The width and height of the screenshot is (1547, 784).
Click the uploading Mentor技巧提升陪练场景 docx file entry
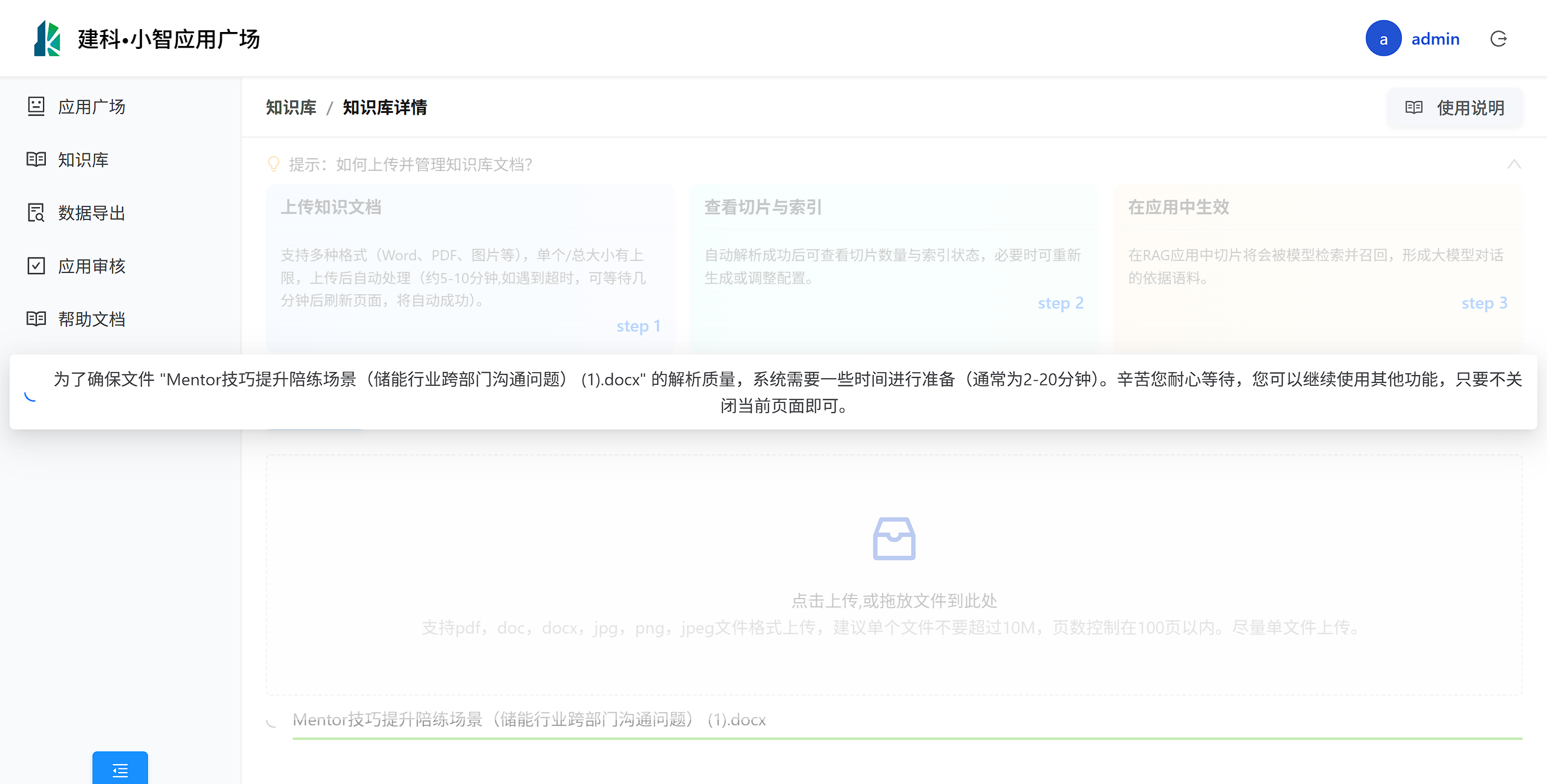tap(529, 719)
